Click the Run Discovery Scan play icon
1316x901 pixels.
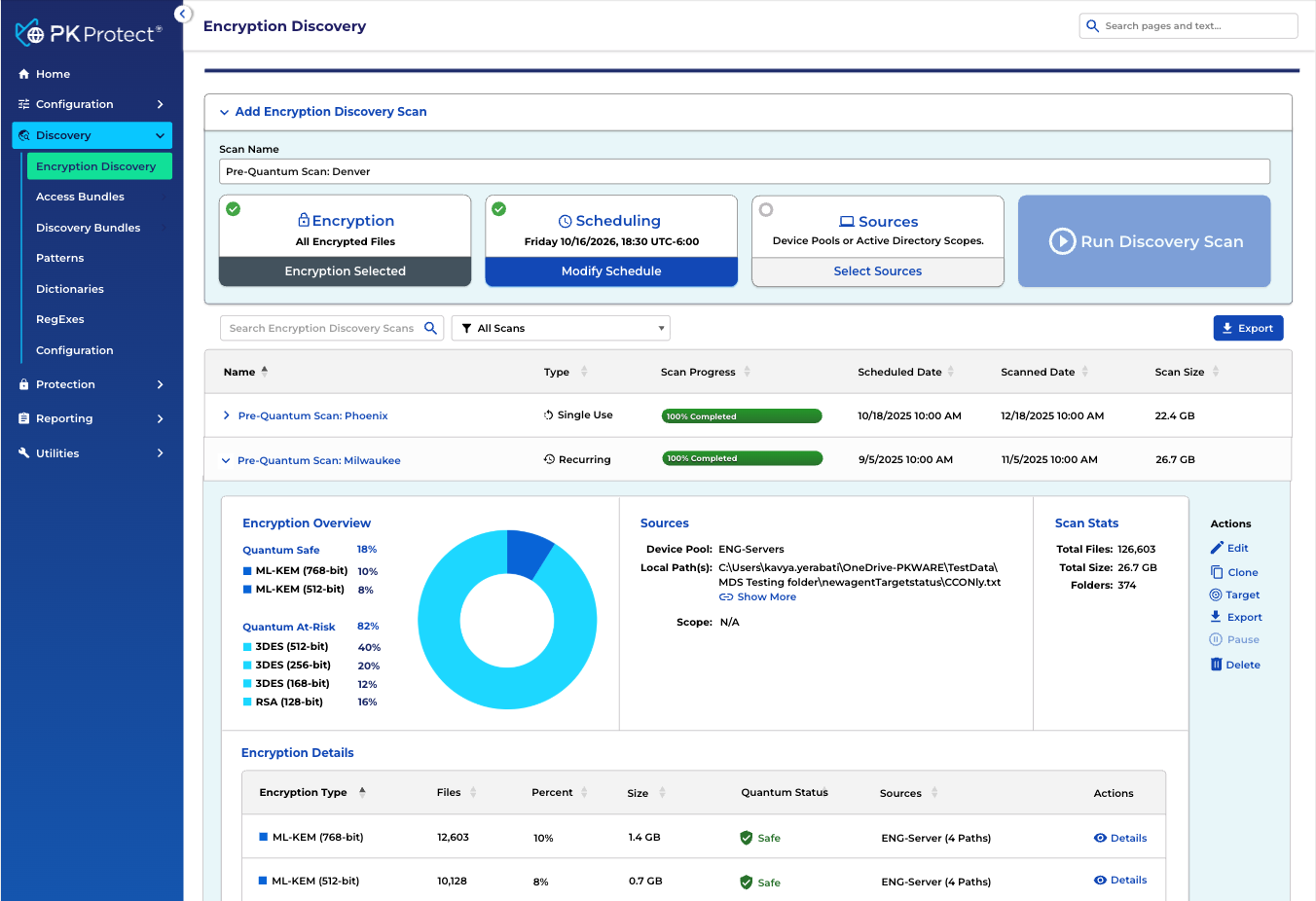[x=1062, y=241]
